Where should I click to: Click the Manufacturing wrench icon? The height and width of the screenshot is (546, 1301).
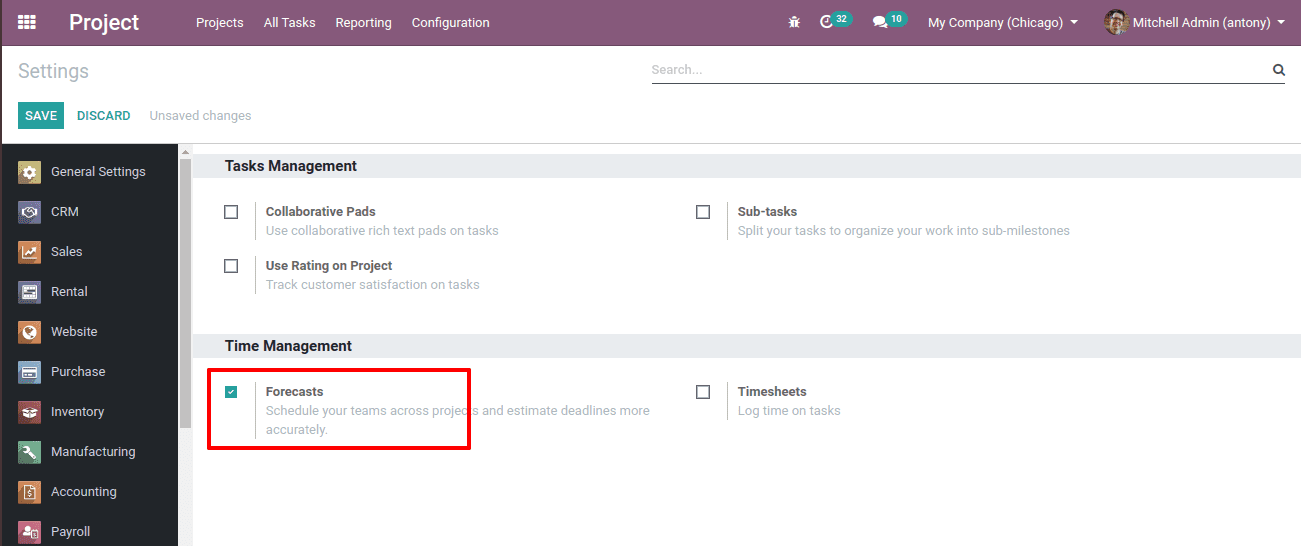tap(30, 452)
